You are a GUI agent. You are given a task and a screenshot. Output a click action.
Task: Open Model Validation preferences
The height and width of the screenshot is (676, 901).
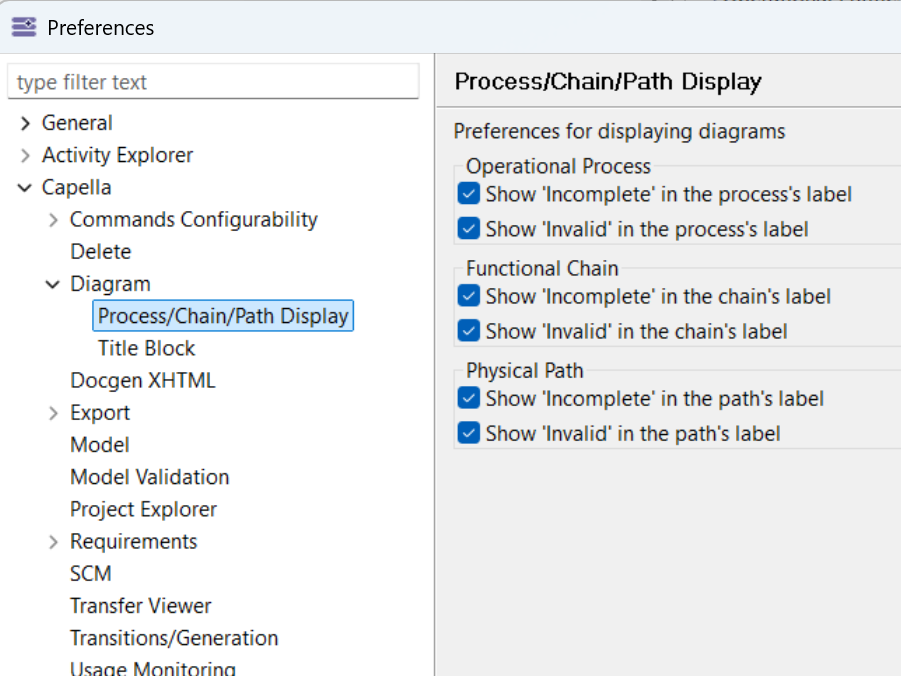click(150, 477)
